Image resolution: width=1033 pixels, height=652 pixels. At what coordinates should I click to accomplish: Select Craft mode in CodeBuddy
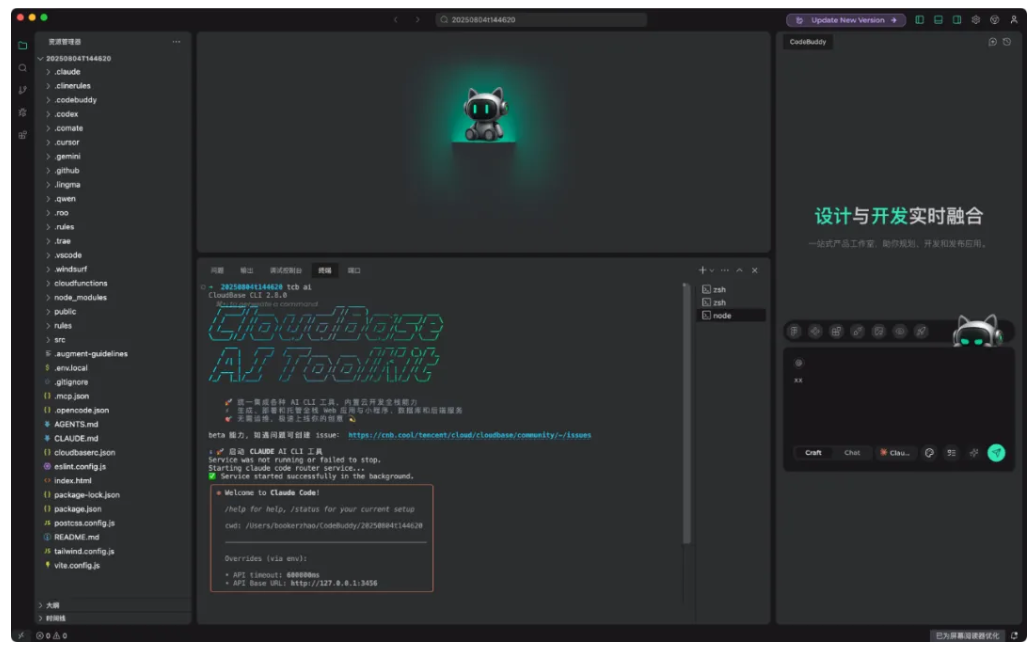click(x=813, y=453)
